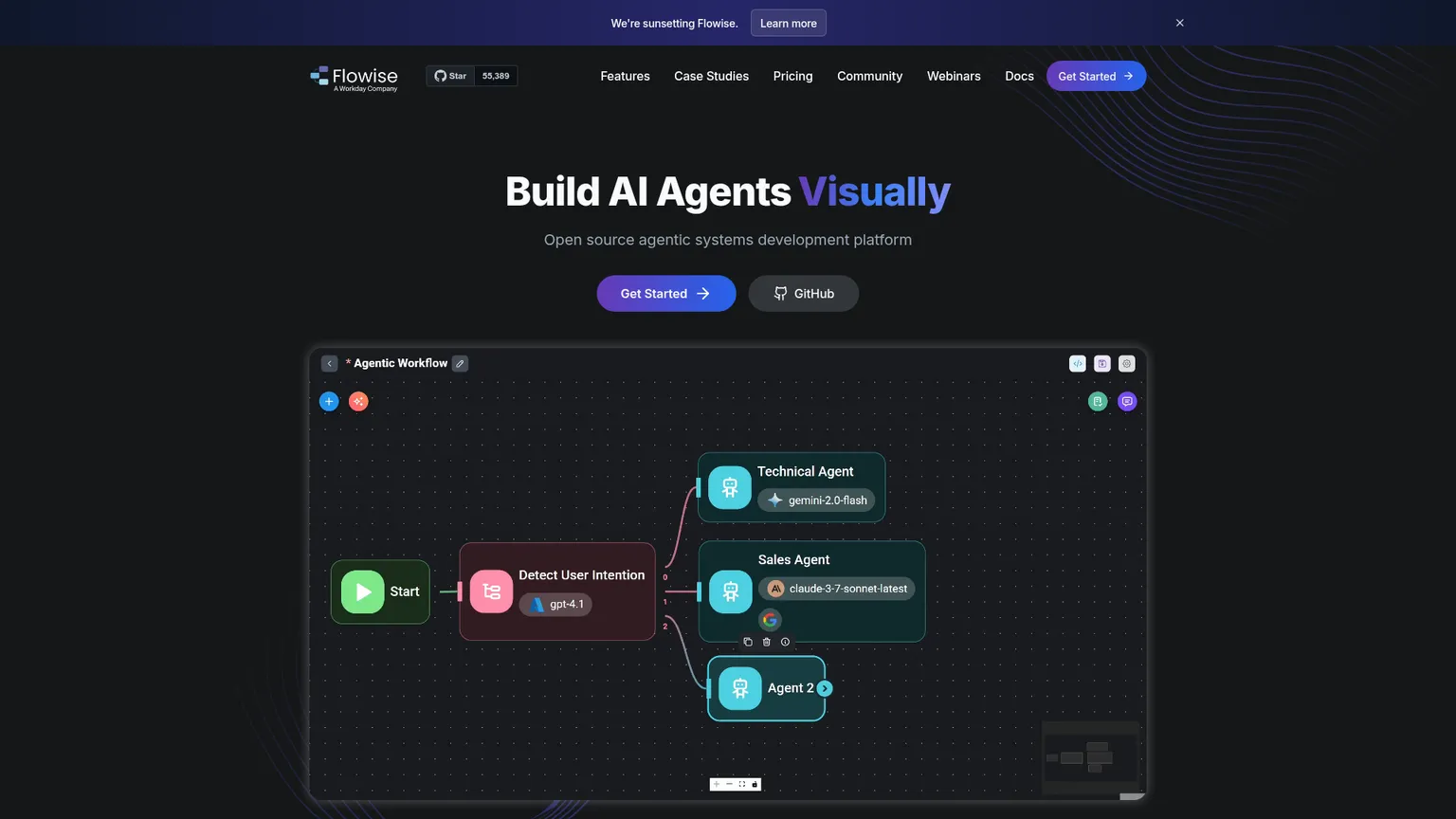Viewport: 1456px width, 819px height.
Task: Duplicate the Agent 2 node using copy icon
Action: [748, 642]
